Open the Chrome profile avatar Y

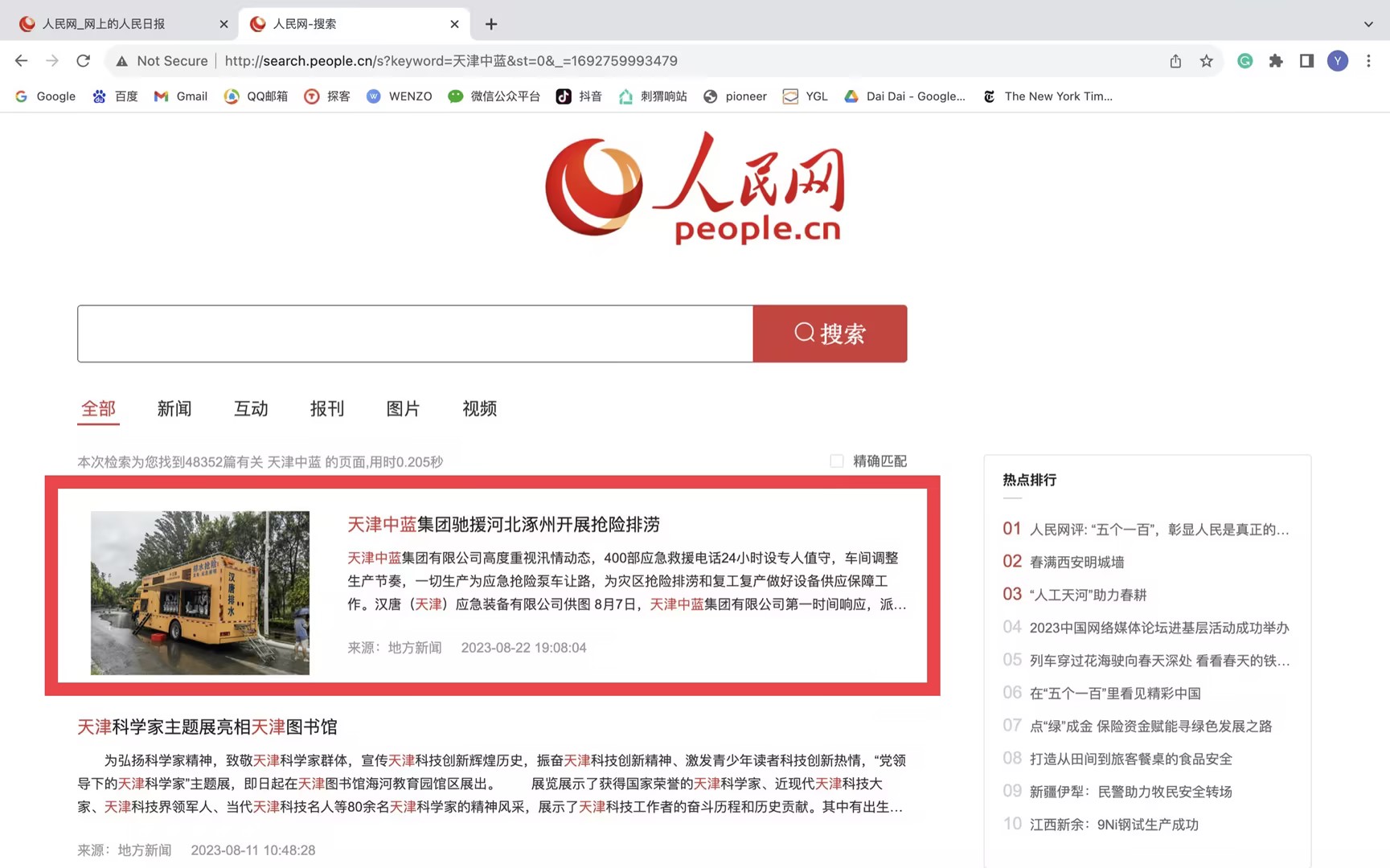pos(1338,61)
